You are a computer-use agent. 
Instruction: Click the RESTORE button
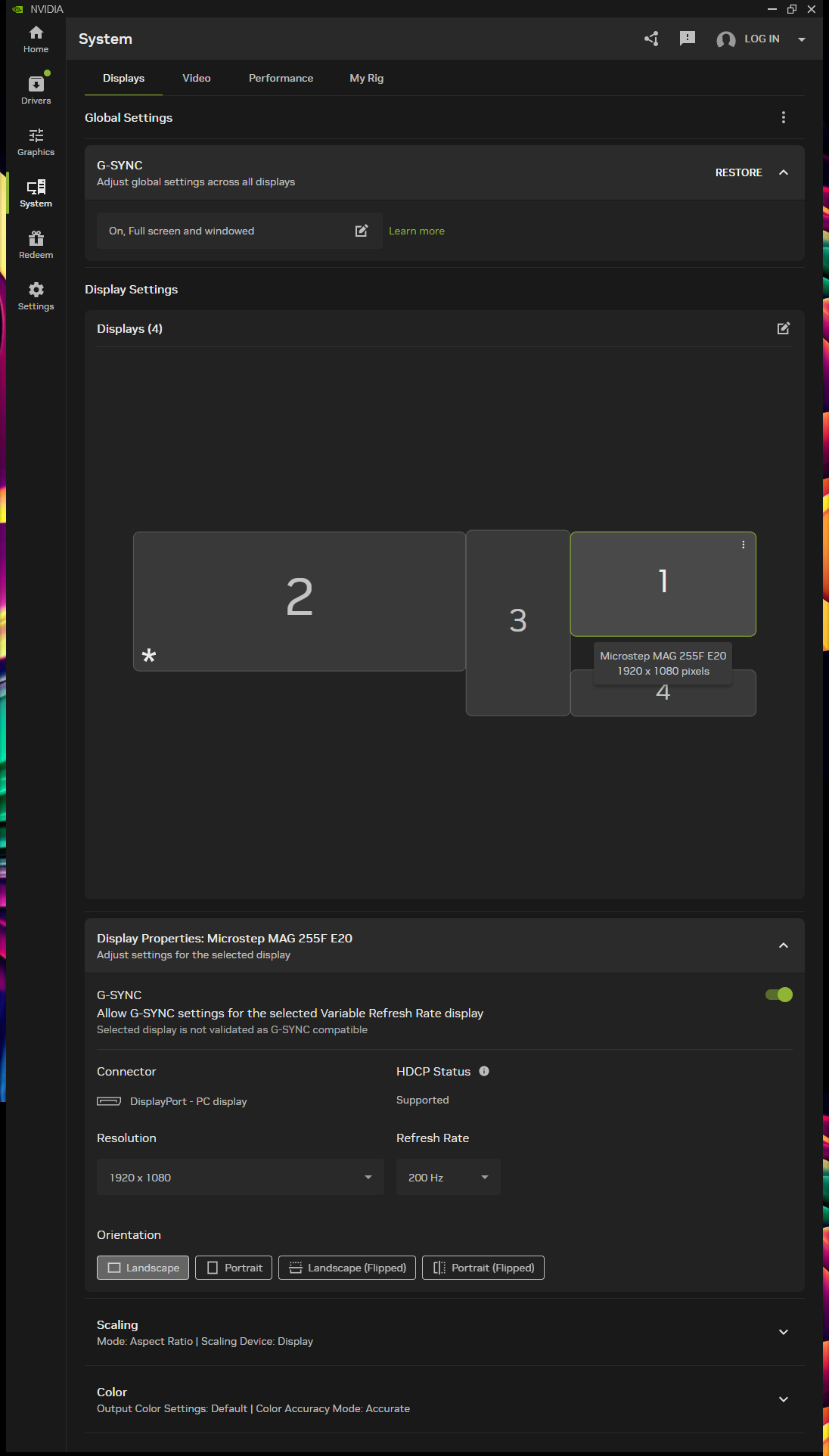point(739,172)
